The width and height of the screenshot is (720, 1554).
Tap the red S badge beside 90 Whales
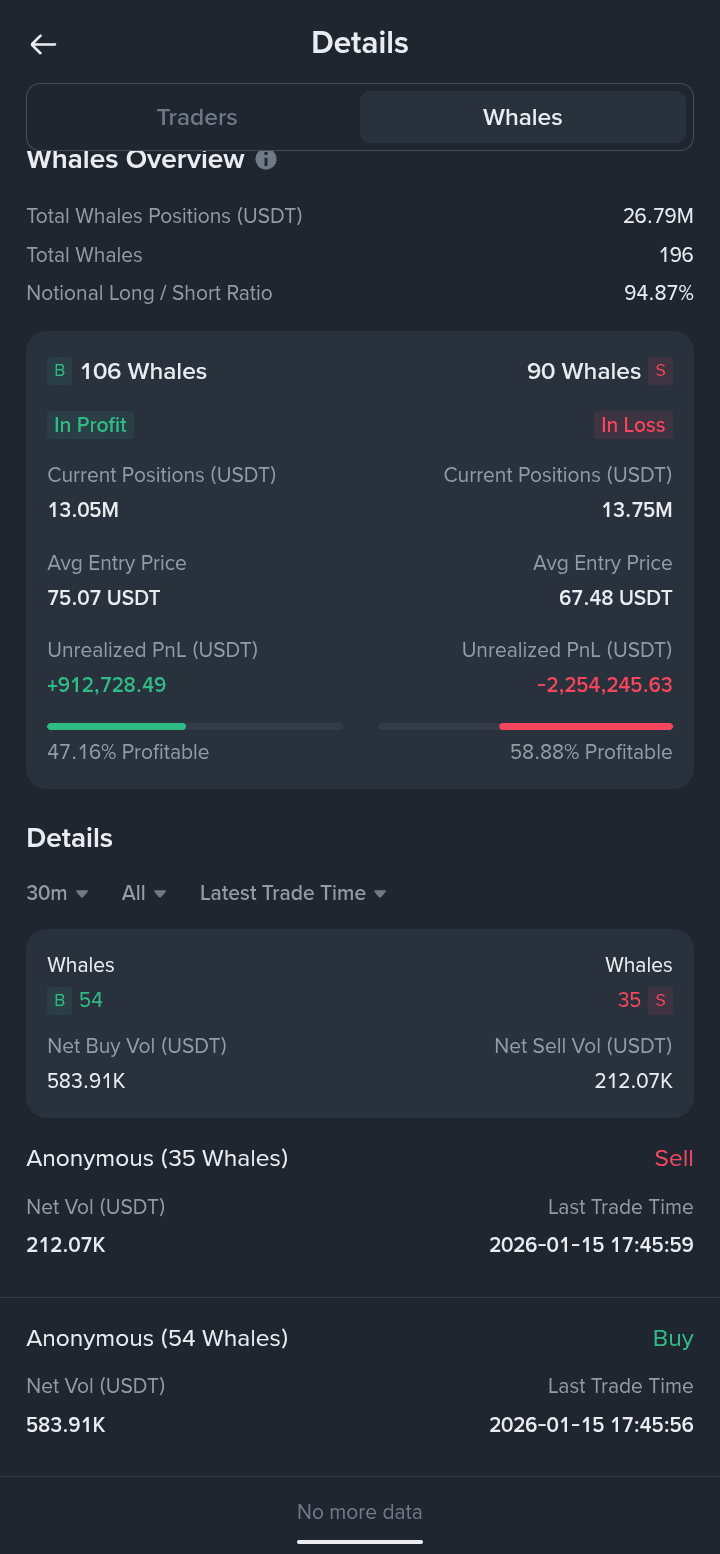click(x=660, y=371)
